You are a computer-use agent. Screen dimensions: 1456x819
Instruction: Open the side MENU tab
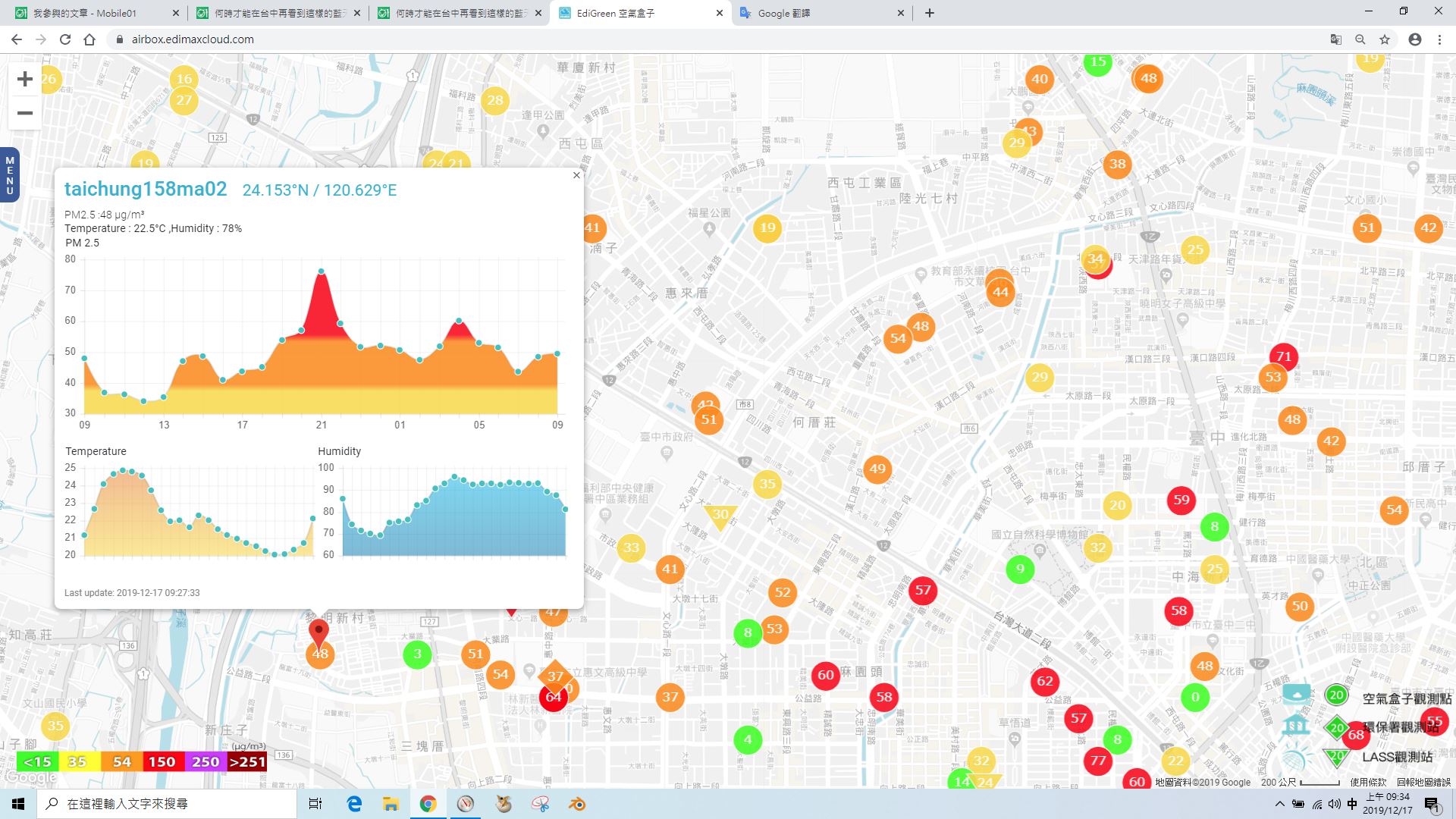(9, 175)
